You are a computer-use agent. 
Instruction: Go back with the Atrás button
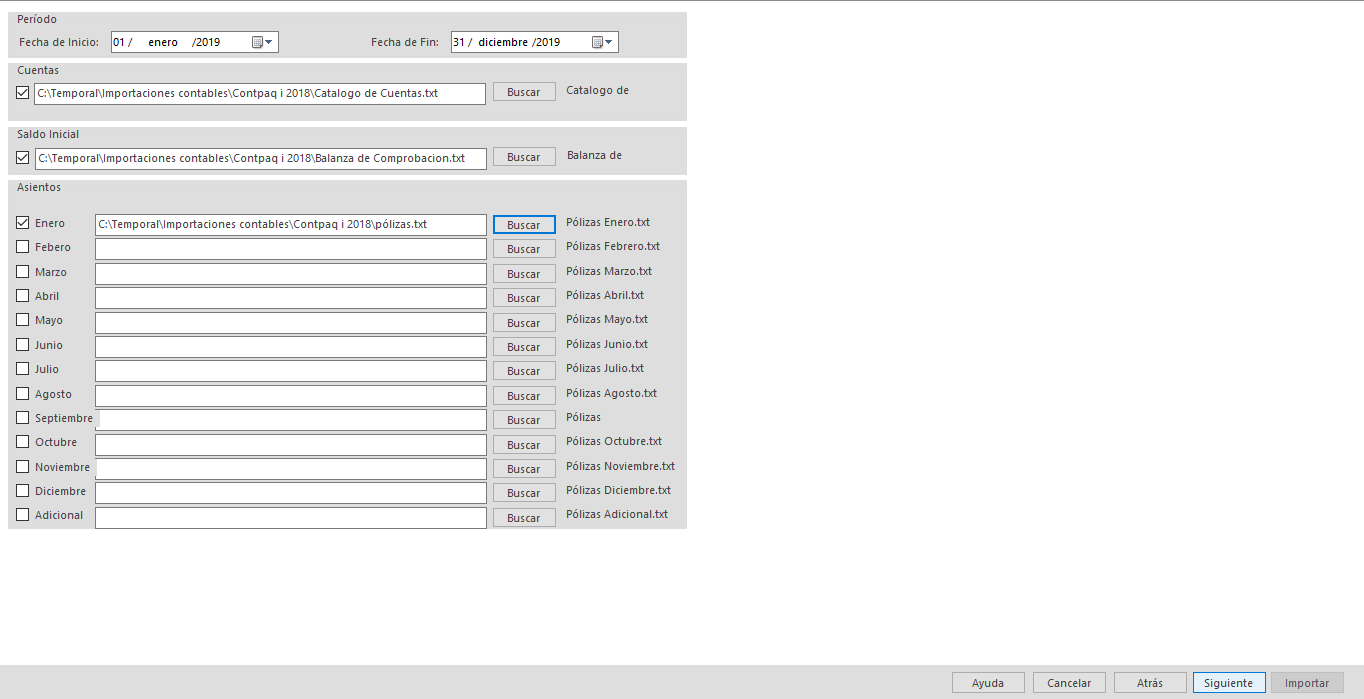1150,683
